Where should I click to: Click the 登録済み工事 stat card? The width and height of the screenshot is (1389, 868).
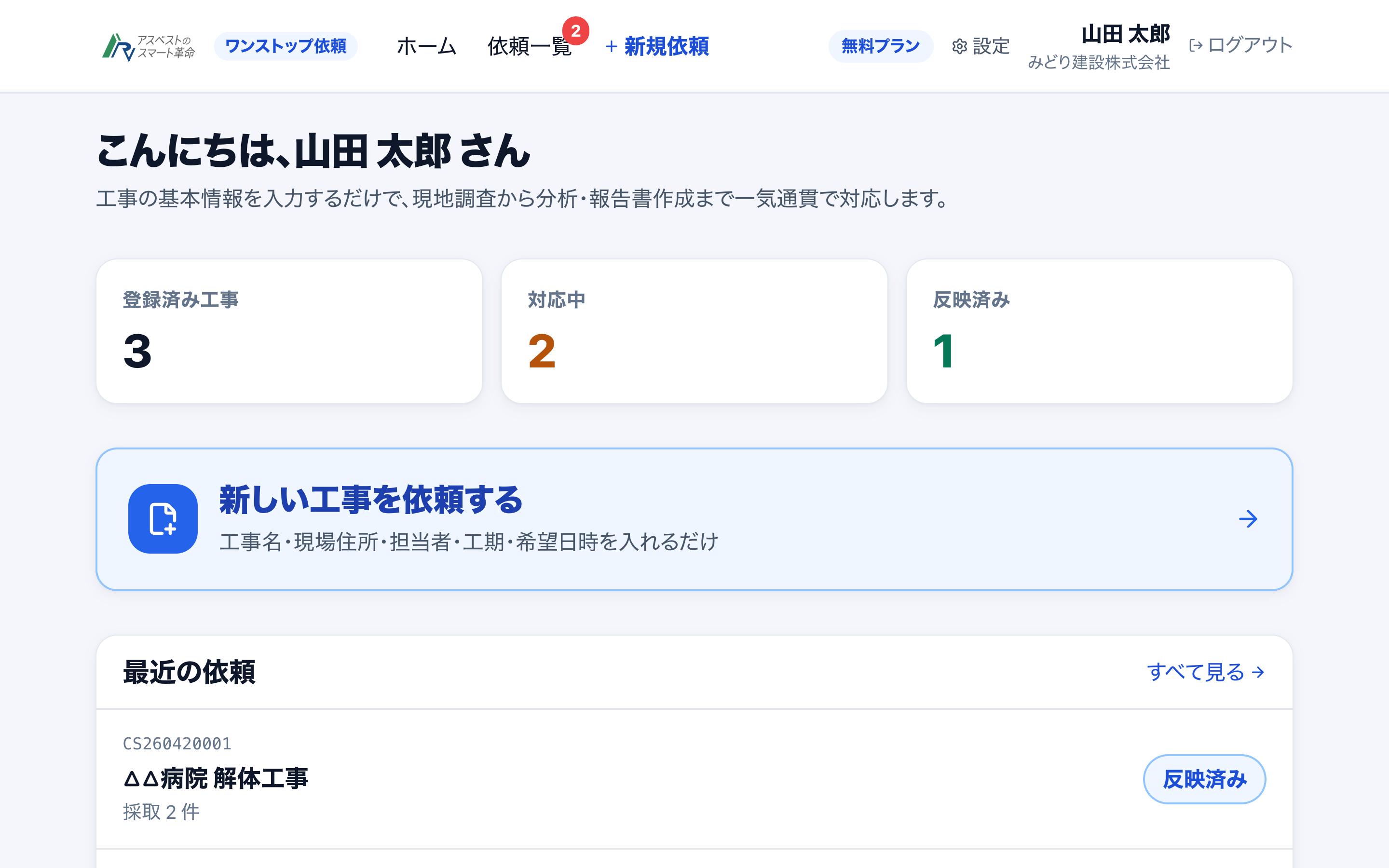(x=289, y=331)
